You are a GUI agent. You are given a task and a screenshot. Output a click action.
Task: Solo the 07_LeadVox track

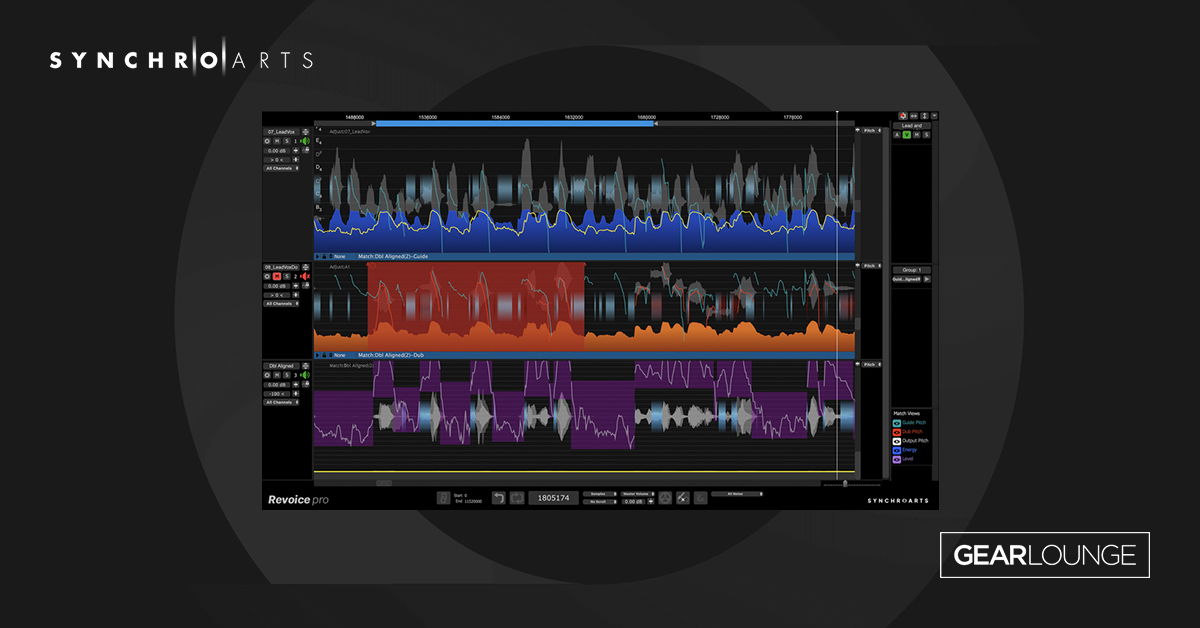pos(287,141)
